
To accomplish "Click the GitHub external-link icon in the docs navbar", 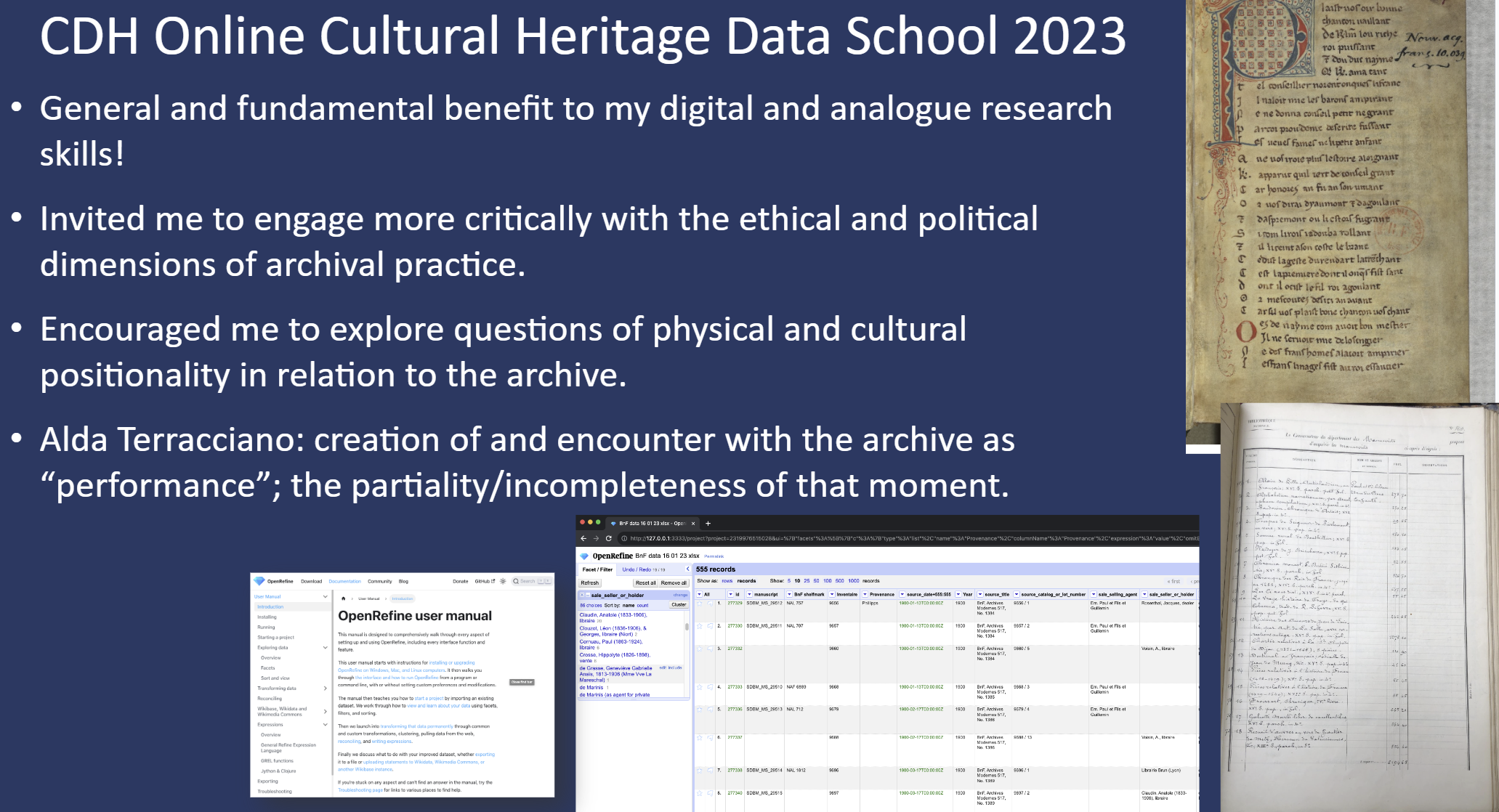I will click(x=493, y=581).
